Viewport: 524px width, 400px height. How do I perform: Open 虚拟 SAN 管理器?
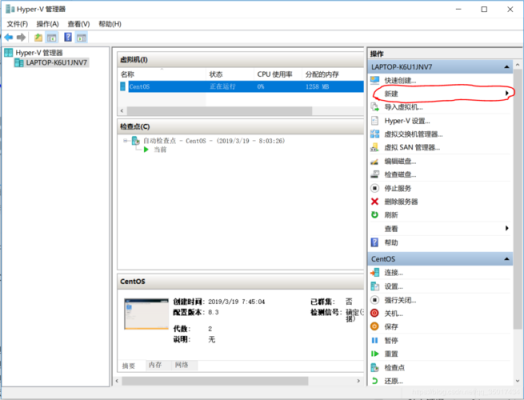coord(412,148)
